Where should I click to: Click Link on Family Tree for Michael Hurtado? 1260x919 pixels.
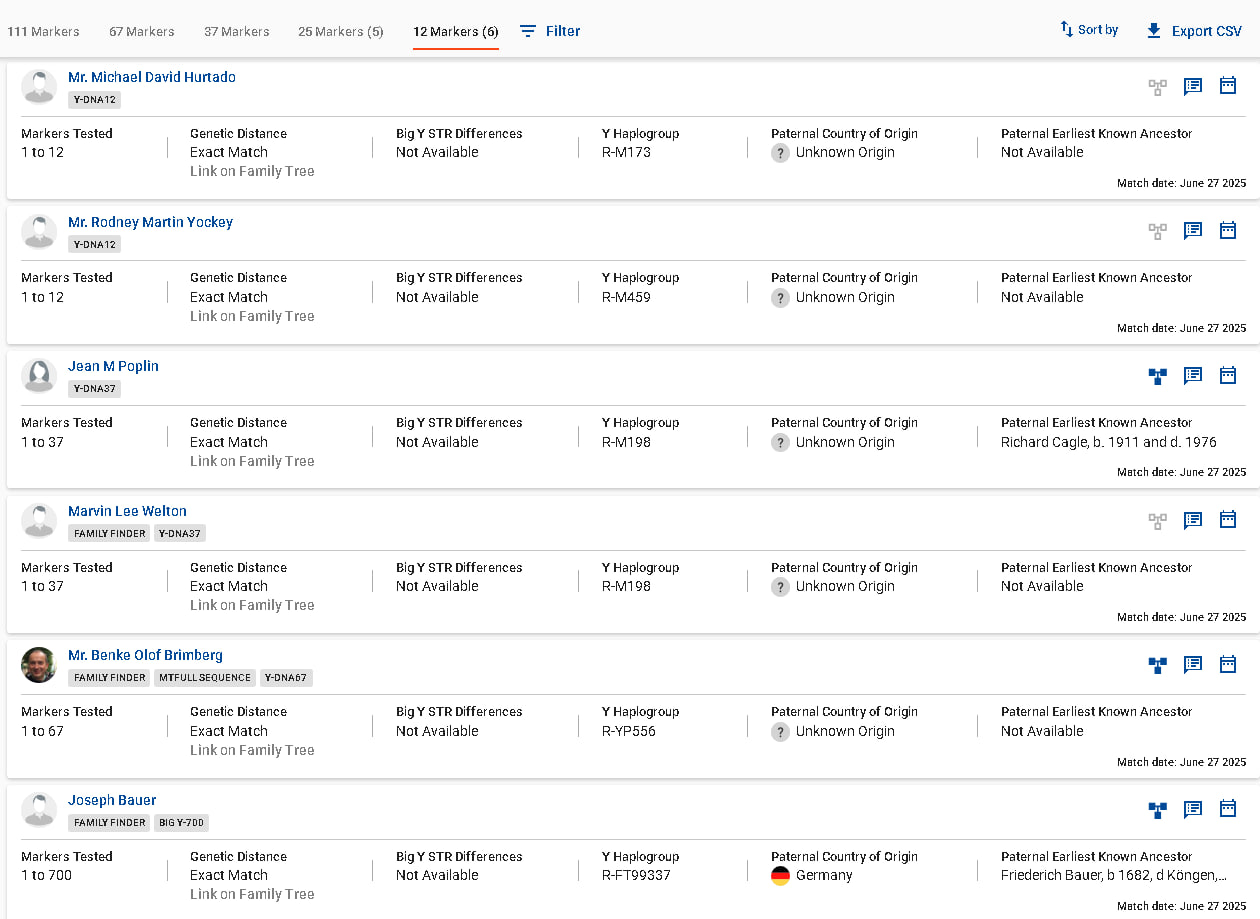click(x=252, y=171)
